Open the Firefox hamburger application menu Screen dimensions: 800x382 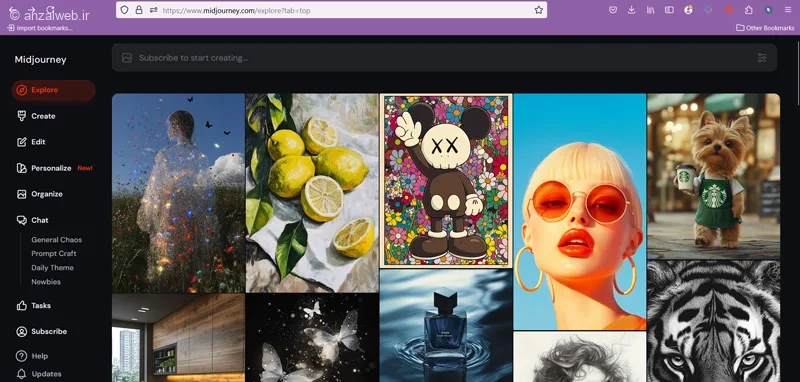788,10
